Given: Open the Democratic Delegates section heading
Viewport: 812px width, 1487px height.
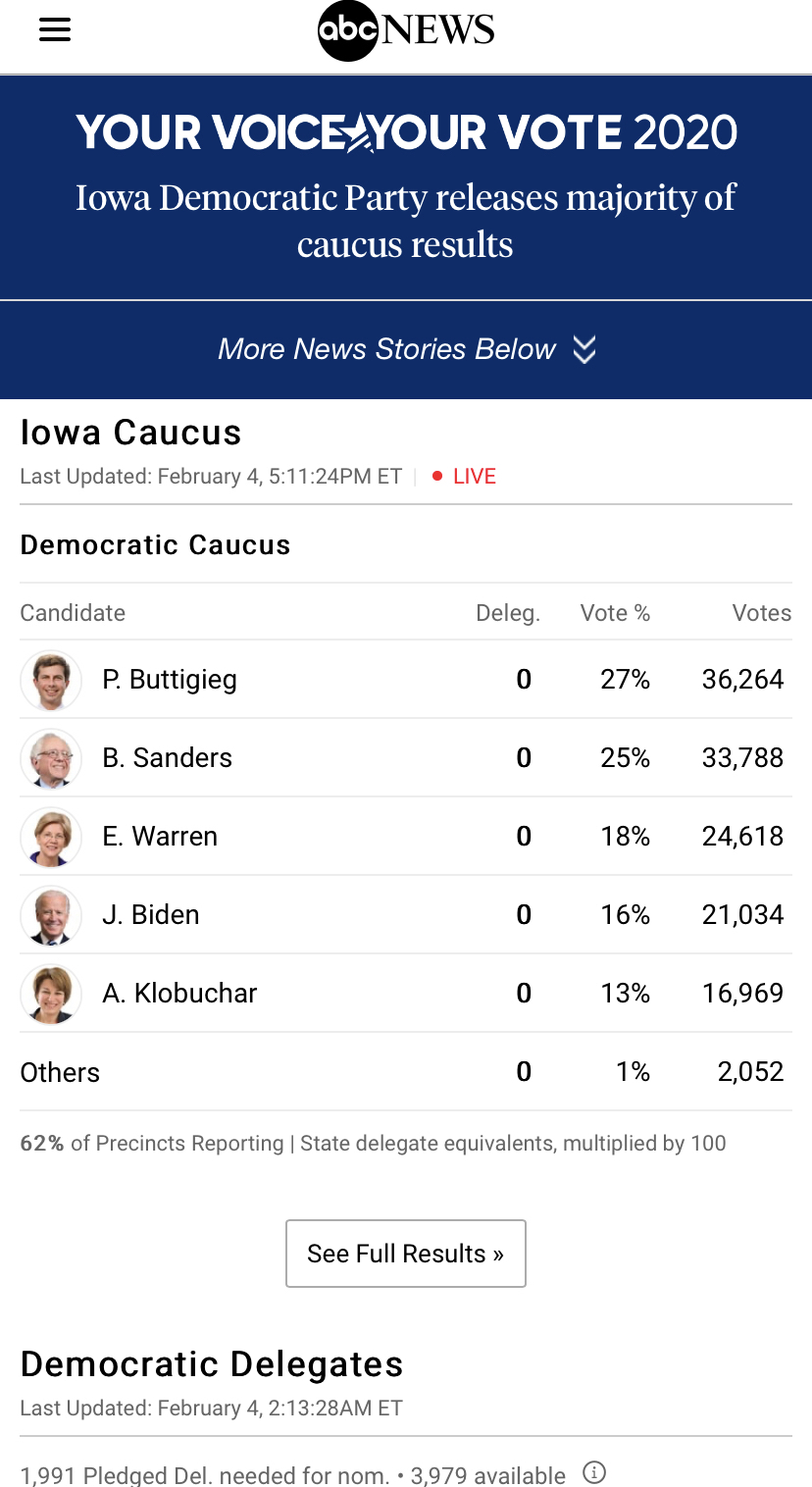Looking at the screenshot, I should (212, 1364).
